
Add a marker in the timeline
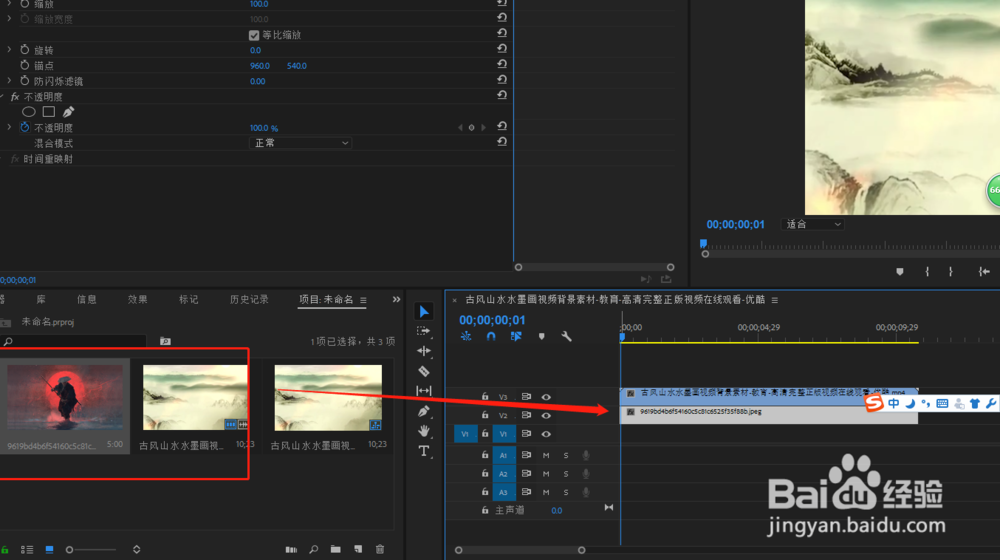[x=541, y=336]
